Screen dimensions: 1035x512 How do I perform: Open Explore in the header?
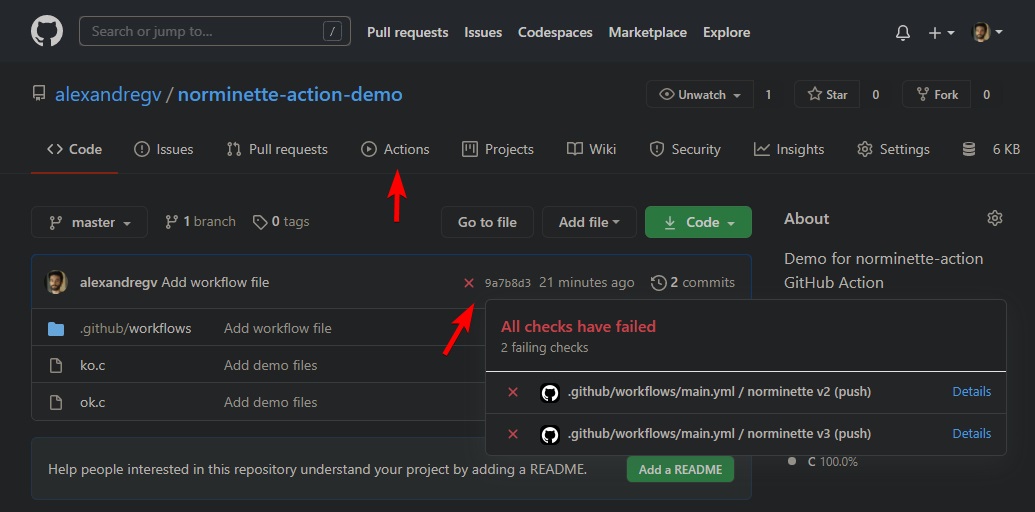point(726,32)
